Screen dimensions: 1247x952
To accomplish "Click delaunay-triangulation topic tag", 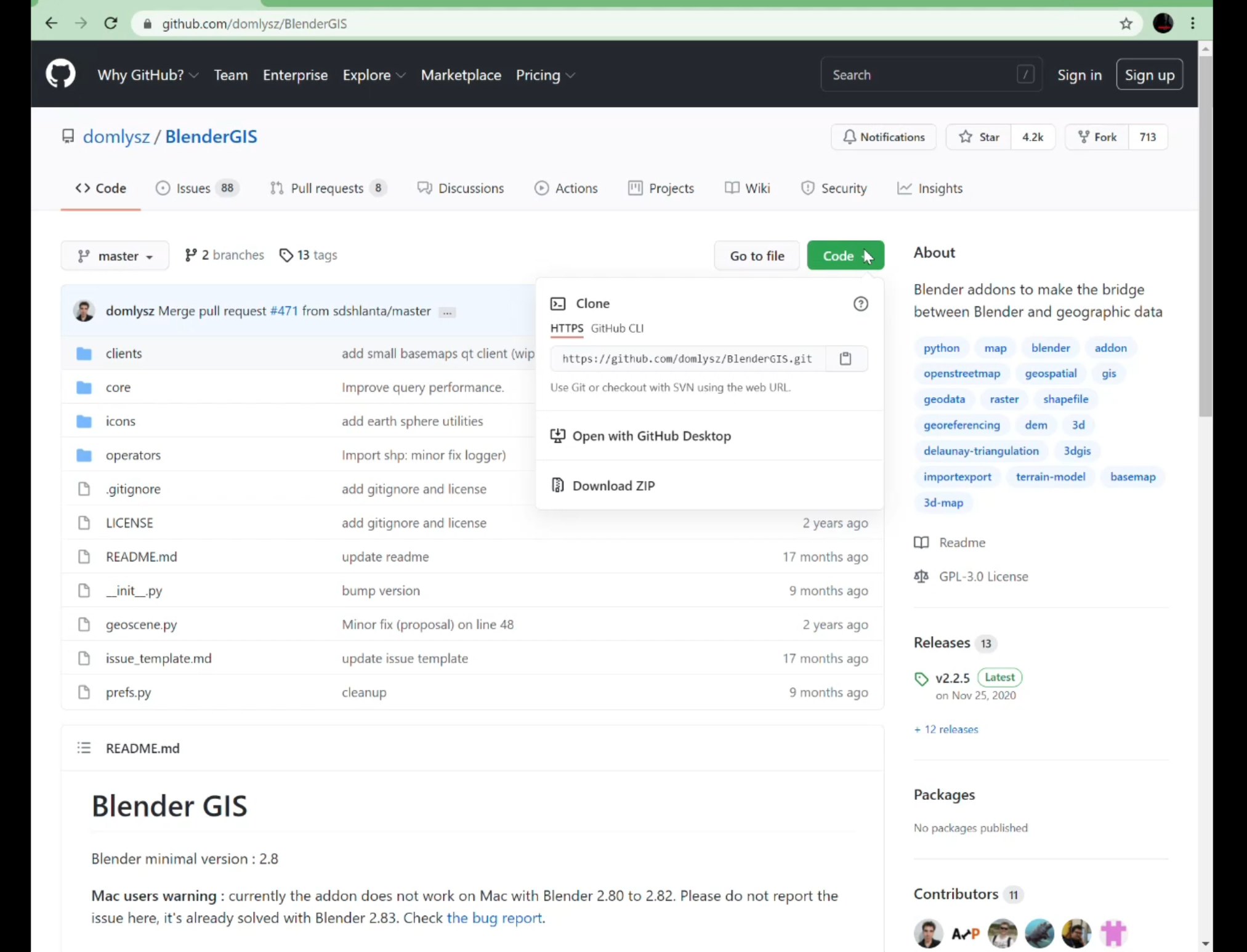I will click(981, 451).
